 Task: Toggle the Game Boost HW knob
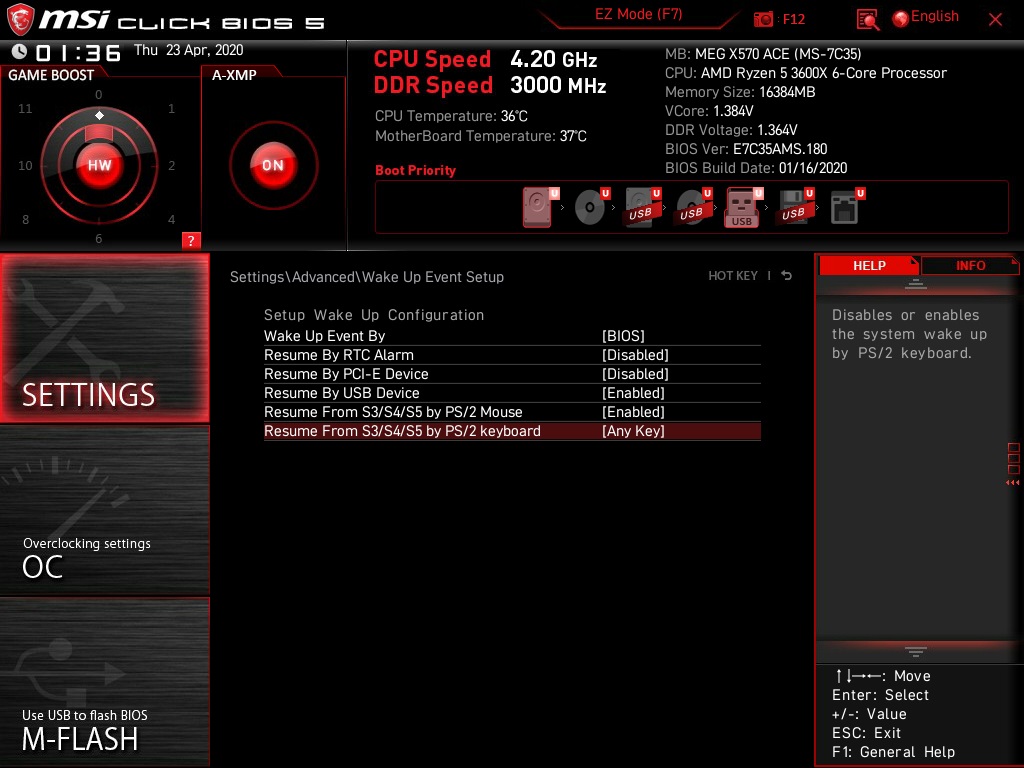tap(99, 165)
